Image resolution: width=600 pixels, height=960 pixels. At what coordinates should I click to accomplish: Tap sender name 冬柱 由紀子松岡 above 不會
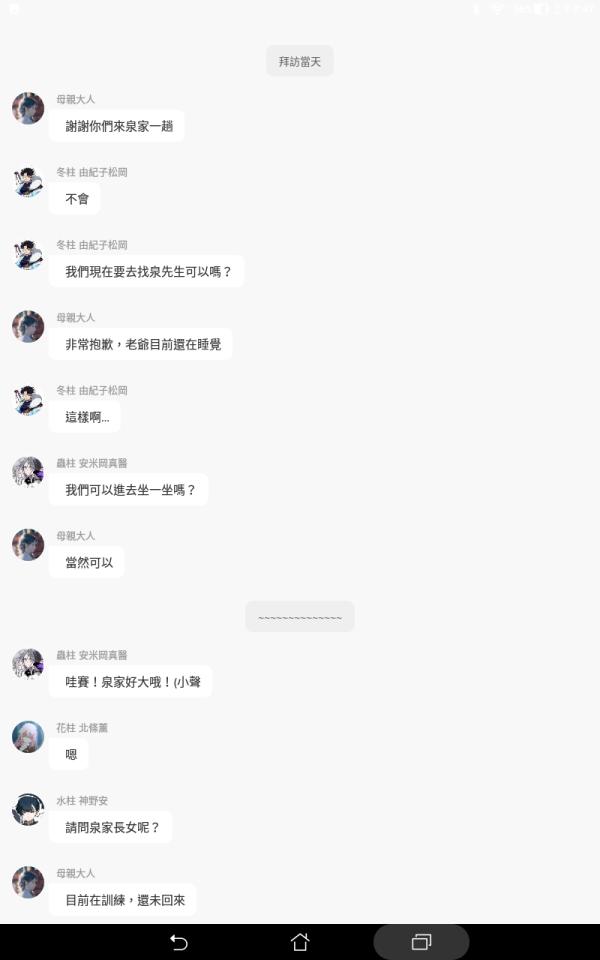point(92,172)
